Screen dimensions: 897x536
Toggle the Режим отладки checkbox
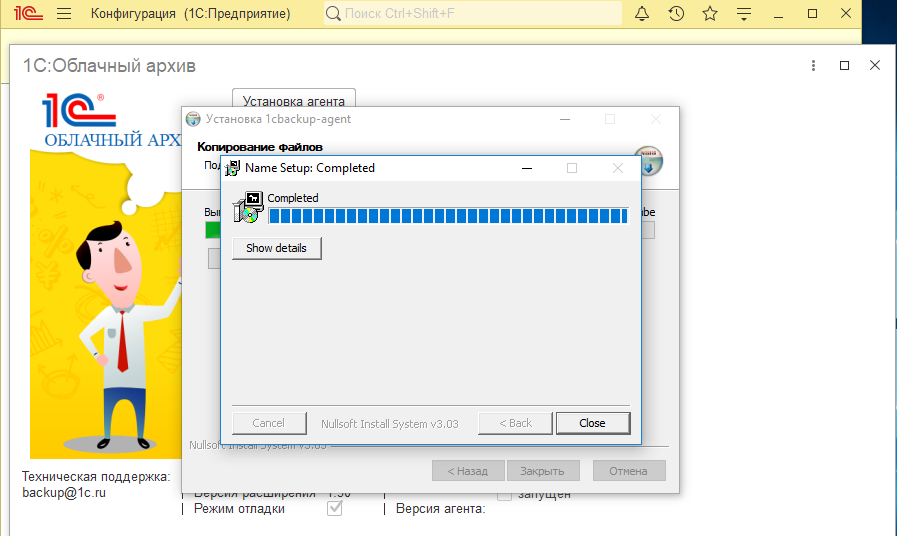pos(335,508)
